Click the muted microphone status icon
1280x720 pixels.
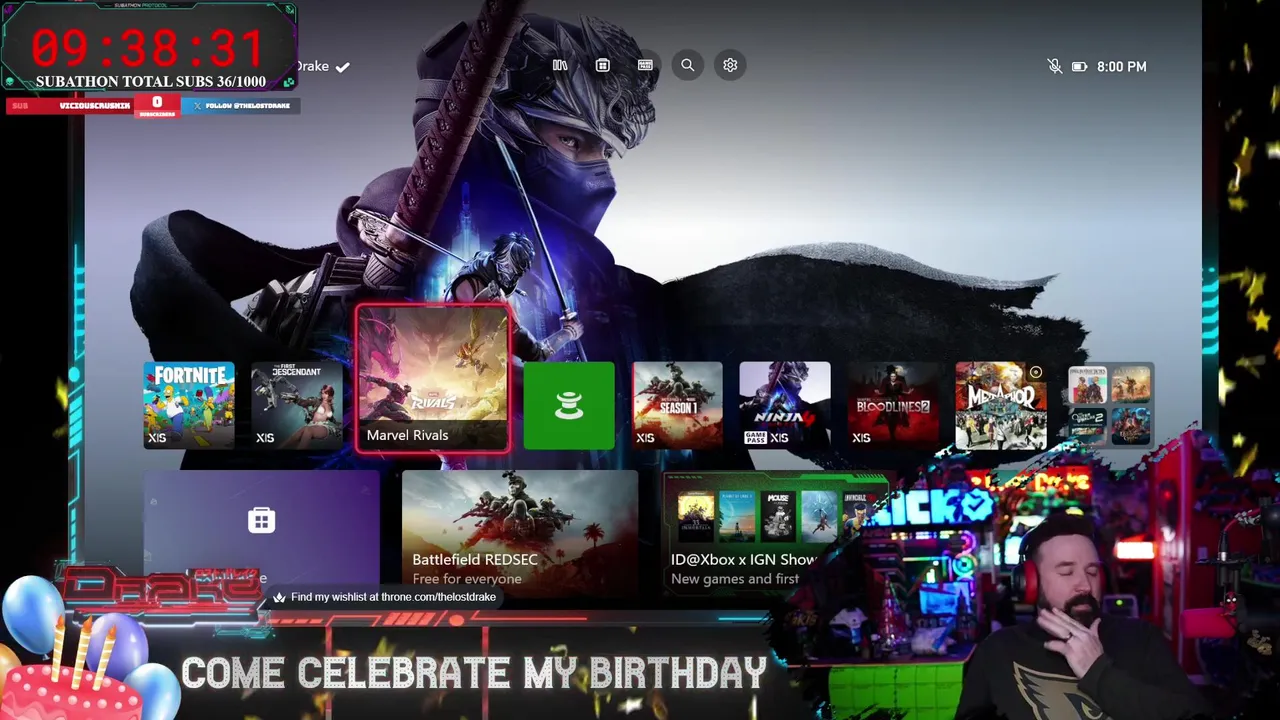1054,66
